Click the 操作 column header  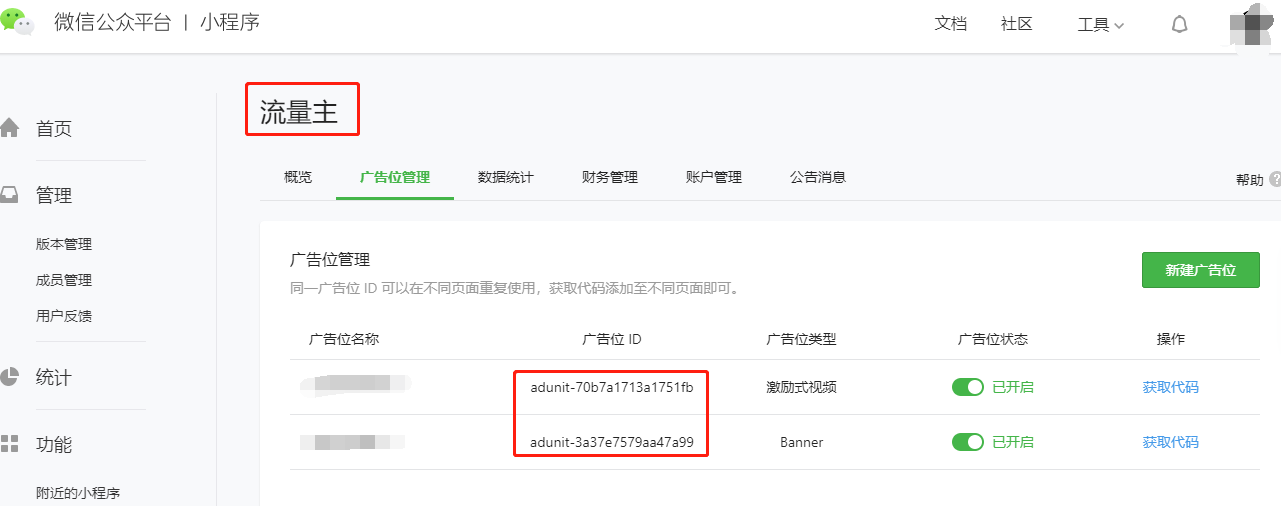click(x=1171, y=339)
